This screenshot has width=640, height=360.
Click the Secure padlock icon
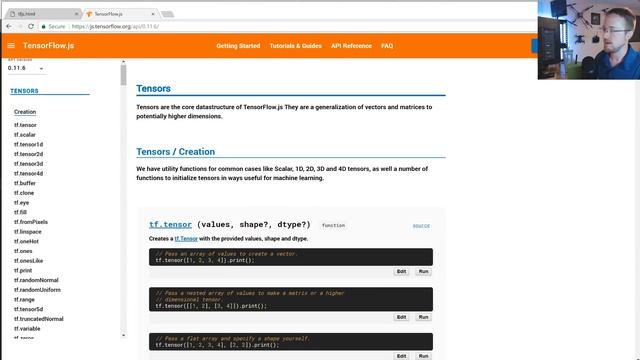tap(44, 27)
